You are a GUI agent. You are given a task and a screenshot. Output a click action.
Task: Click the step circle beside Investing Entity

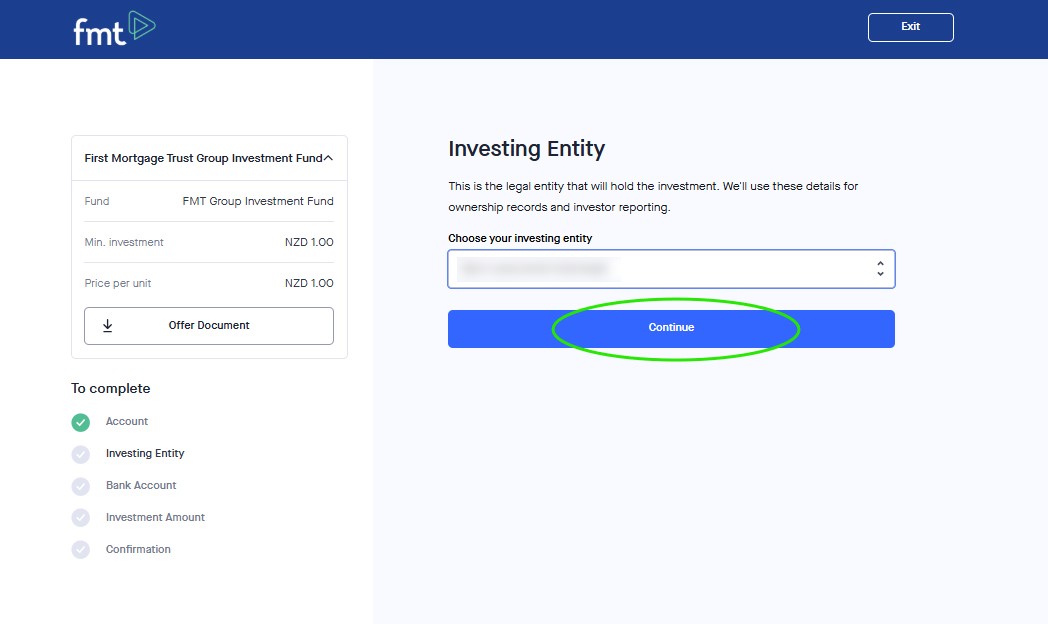point(81,454)
